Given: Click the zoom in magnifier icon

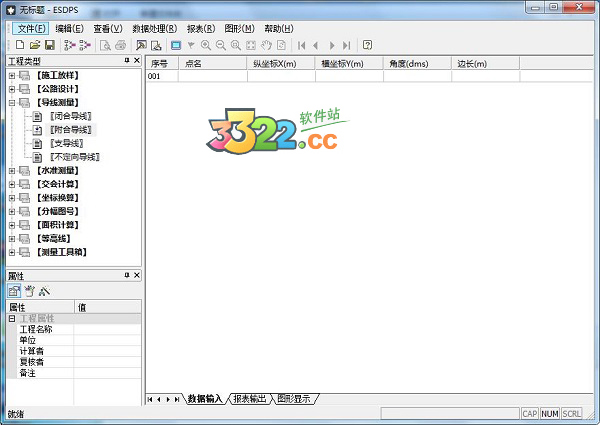Looking at the screenshot, I should click(206, 45).
